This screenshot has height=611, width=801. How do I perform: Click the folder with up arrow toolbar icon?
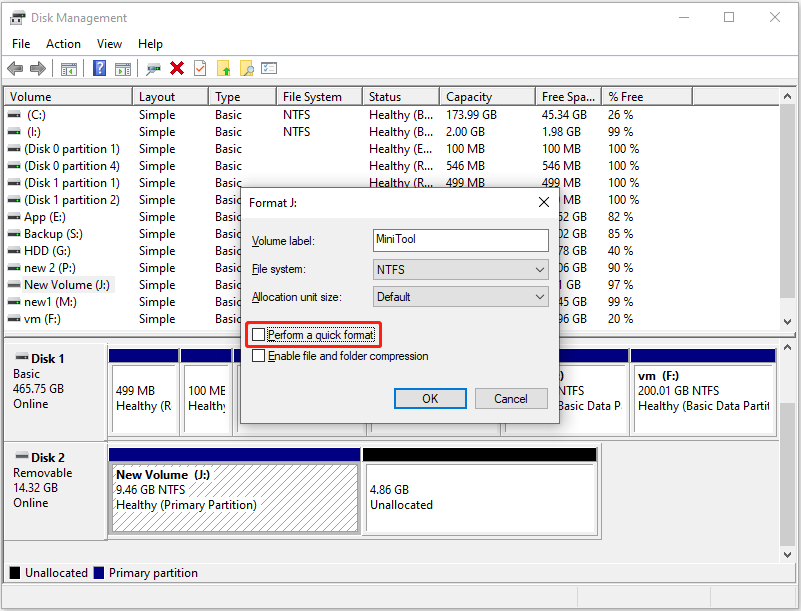(x=225, y=68)
